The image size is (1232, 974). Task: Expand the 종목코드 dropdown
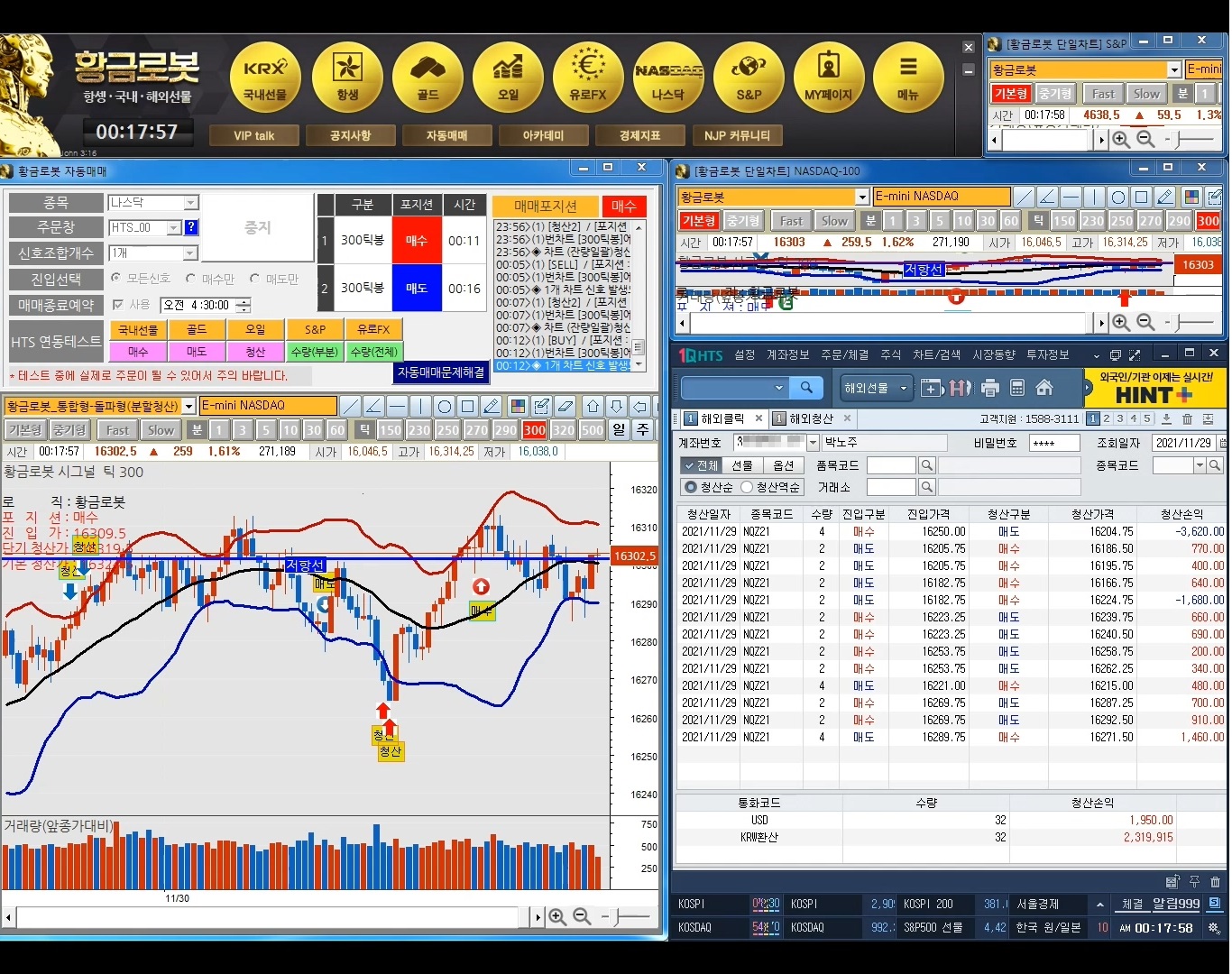click(1200, 465)
